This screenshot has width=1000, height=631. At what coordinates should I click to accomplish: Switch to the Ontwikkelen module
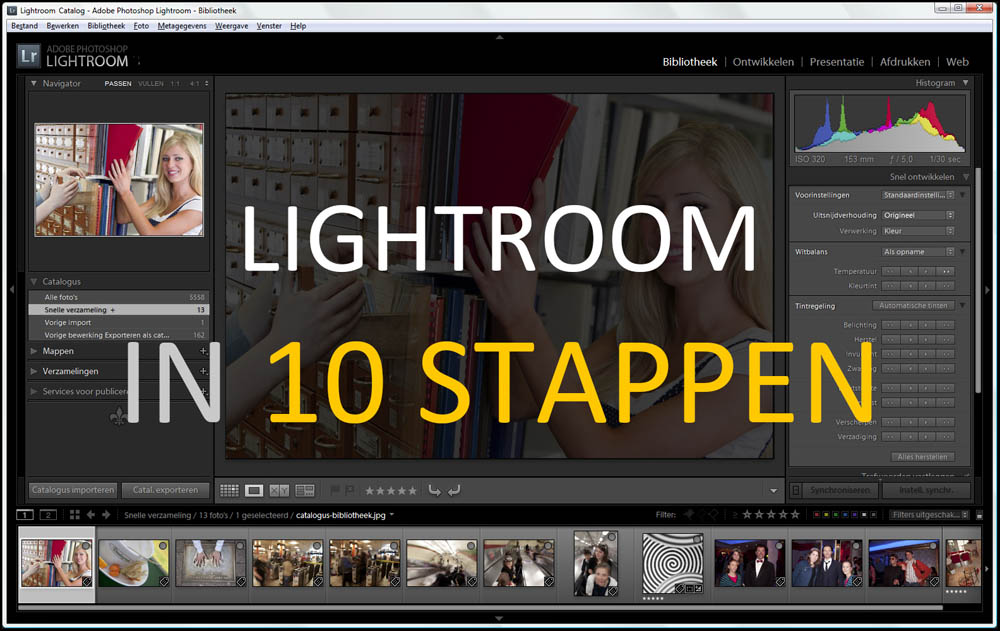coord(763,61)
